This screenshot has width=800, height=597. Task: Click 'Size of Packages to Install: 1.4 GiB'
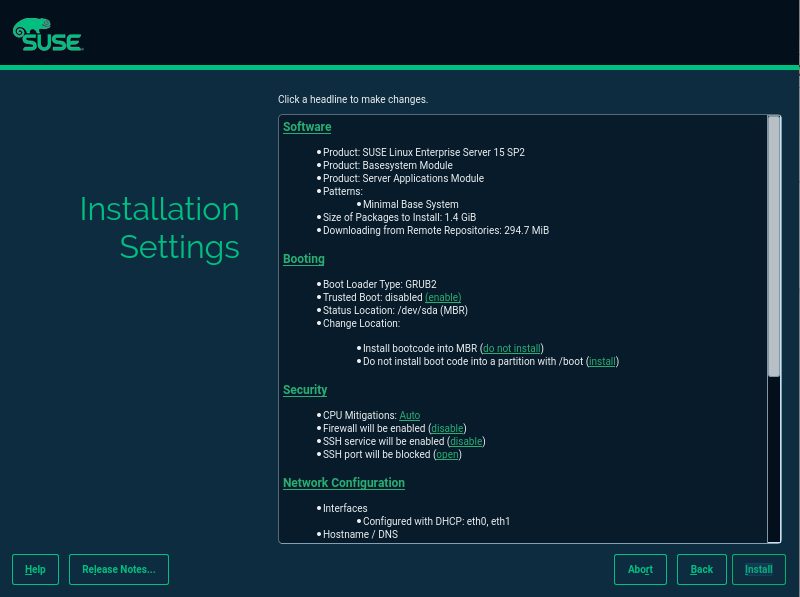click(399, 217)
